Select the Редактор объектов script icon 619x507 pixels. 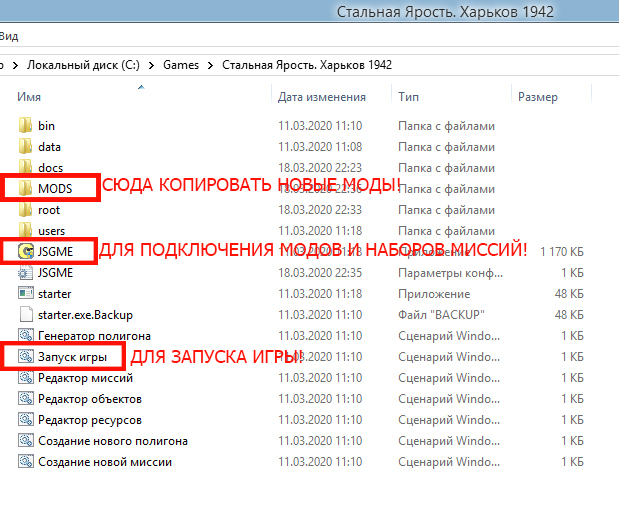pyautogui.click(x=26, y=398)
